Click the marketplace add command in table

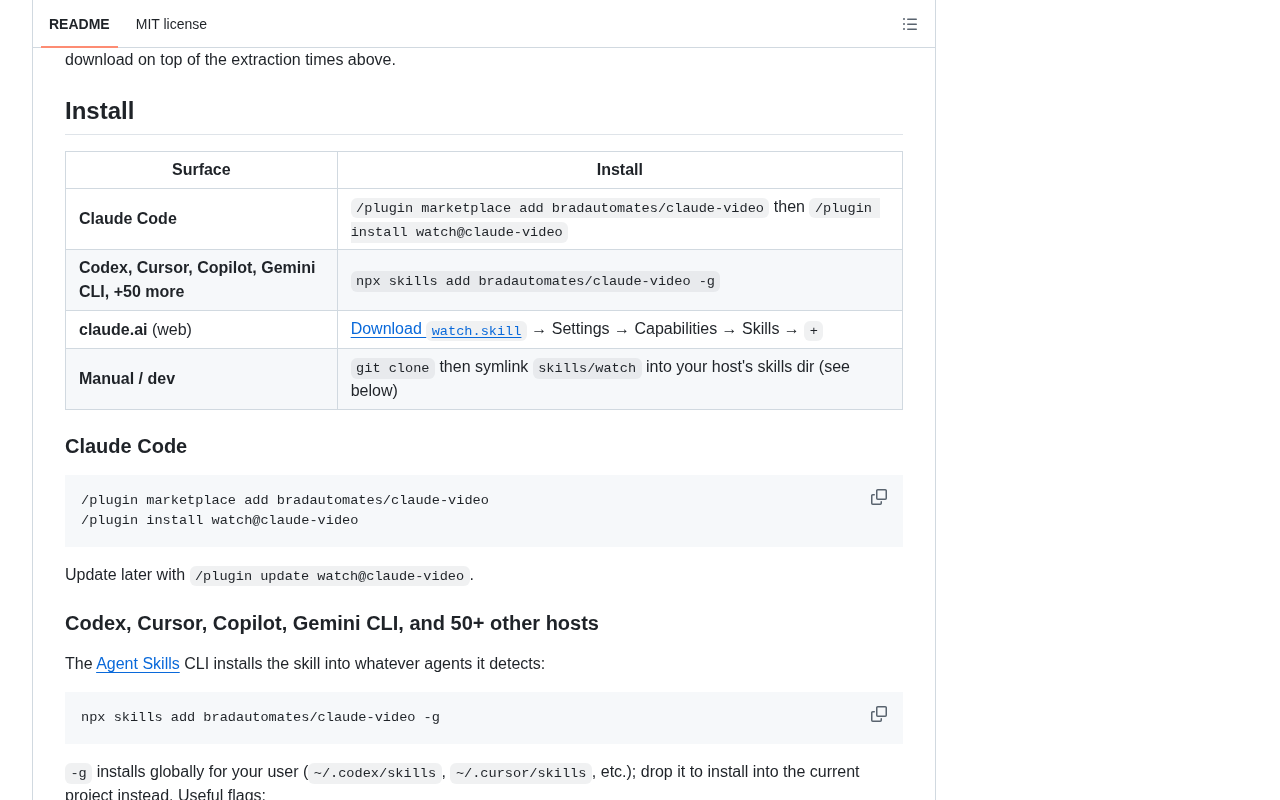click(x=560, y=208)
